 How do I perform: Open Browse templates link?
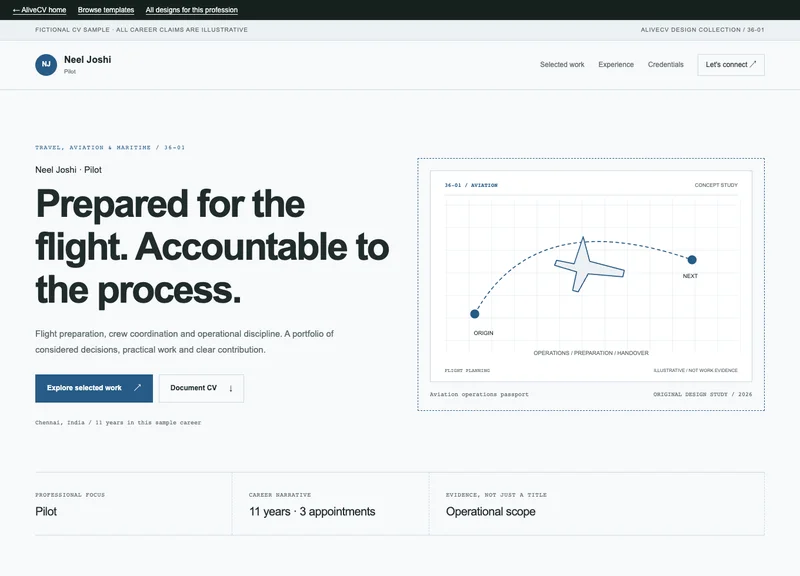(106, 10)
